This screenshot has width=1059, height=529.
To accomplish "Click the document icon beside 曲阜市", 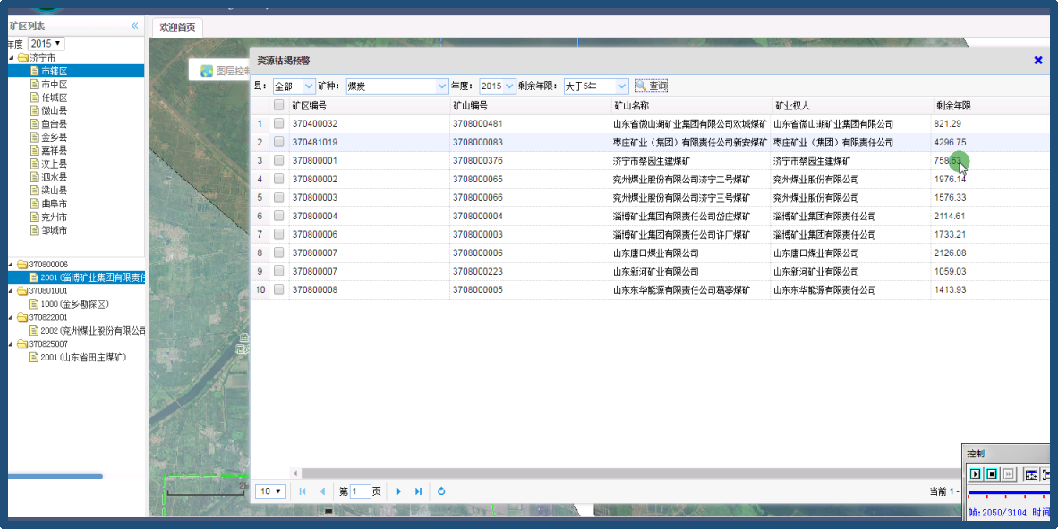I will pos(34,203).
